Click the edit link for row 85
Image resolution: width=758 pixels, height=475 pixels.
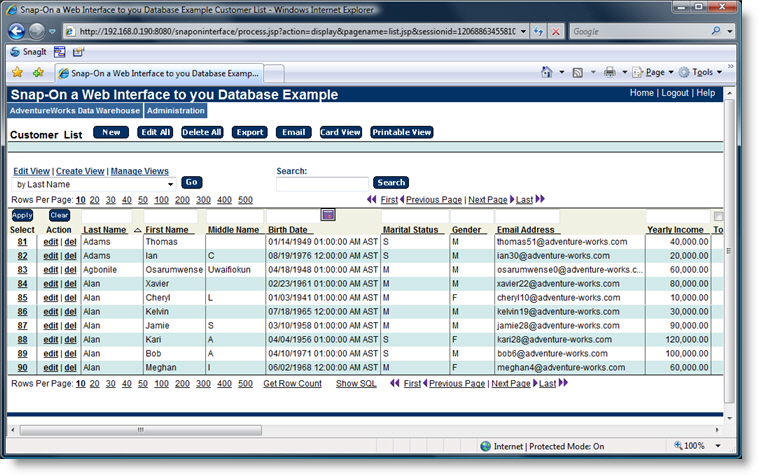50,298
